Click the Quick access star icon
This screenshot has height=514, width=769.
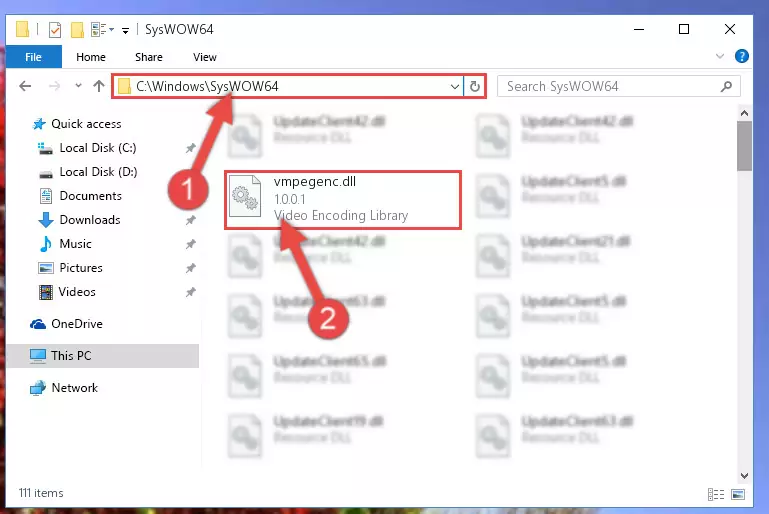[39, 124]
